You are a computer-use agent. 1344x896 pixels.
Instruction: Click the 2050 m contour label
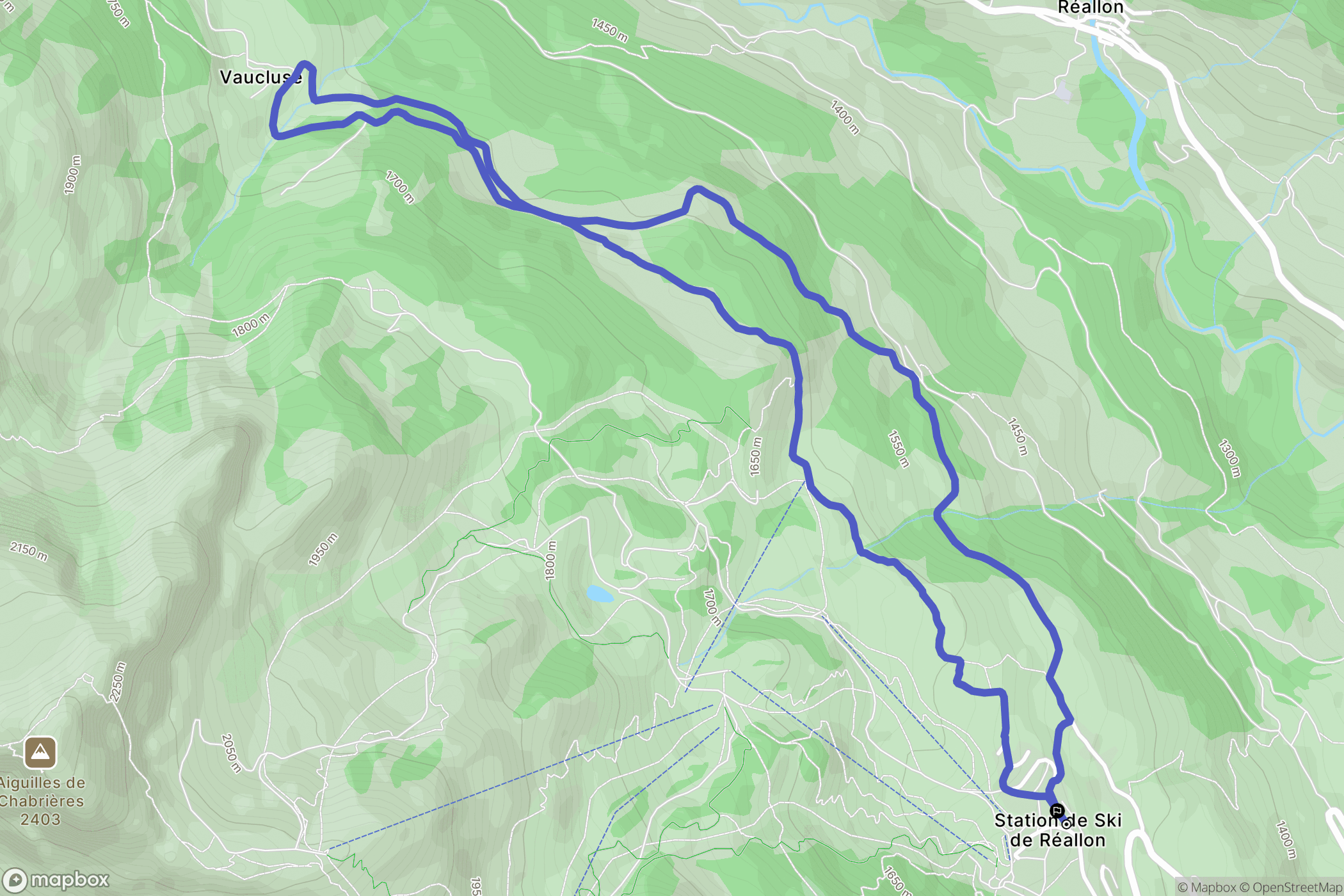(x=231, y=753)
